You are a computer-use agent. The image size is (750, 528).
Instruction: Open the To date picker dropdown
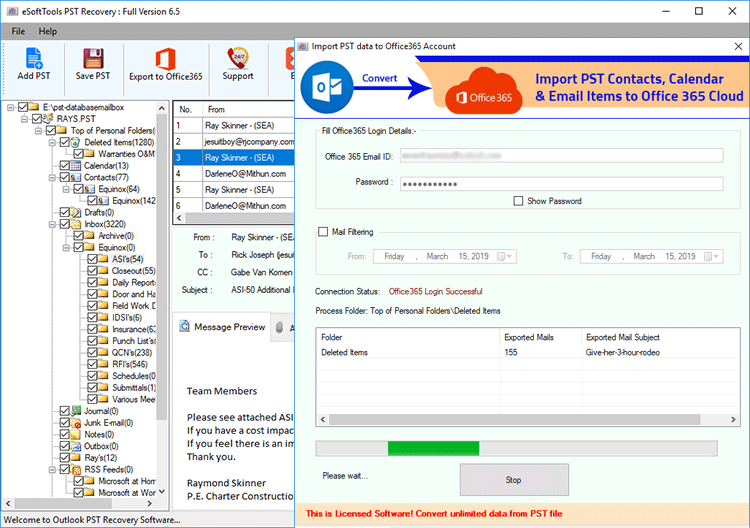711,256
